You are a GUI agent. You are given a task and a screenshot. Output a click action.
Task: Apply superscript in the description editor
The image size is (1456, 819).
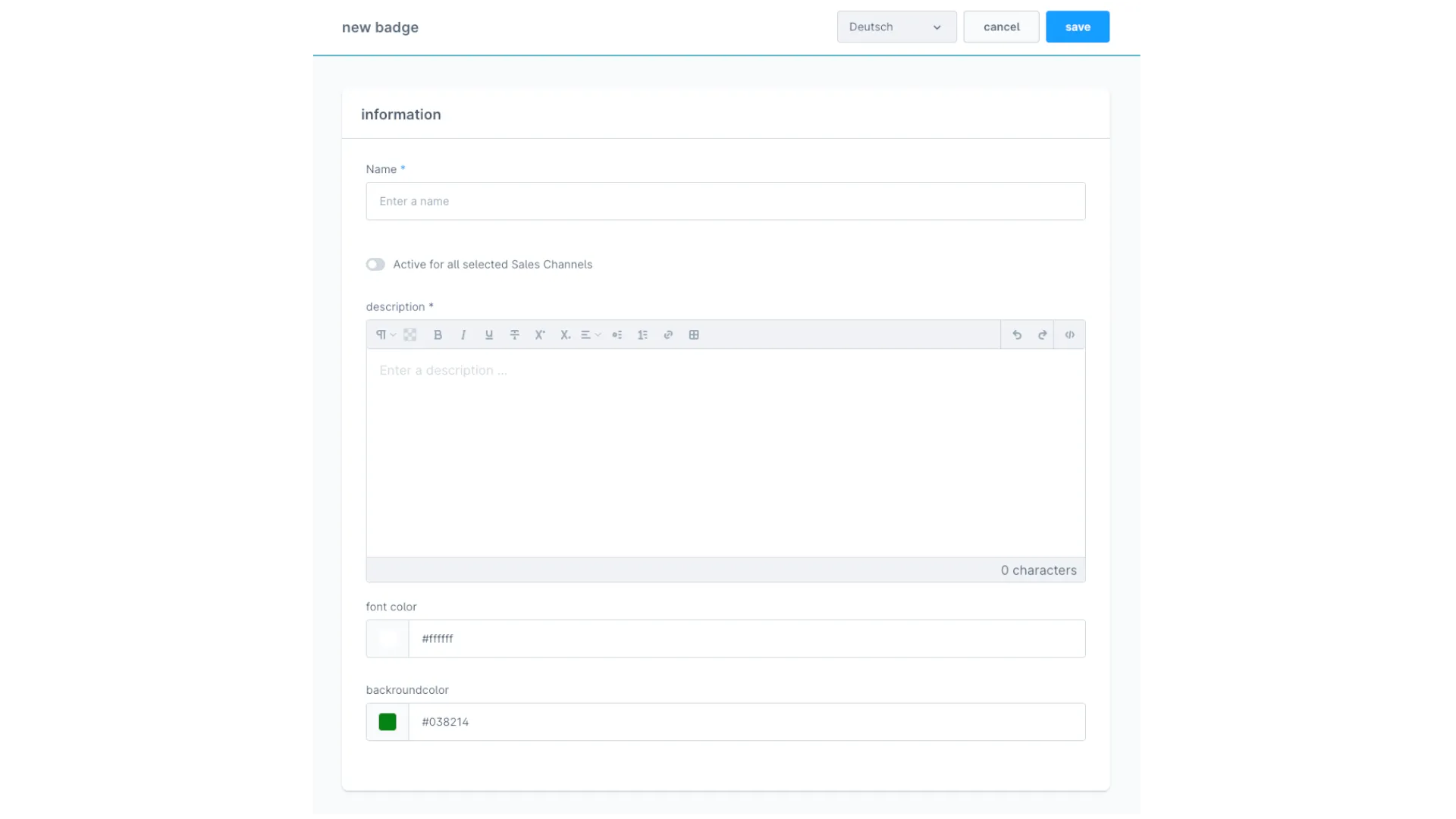[x=540, y=334]
